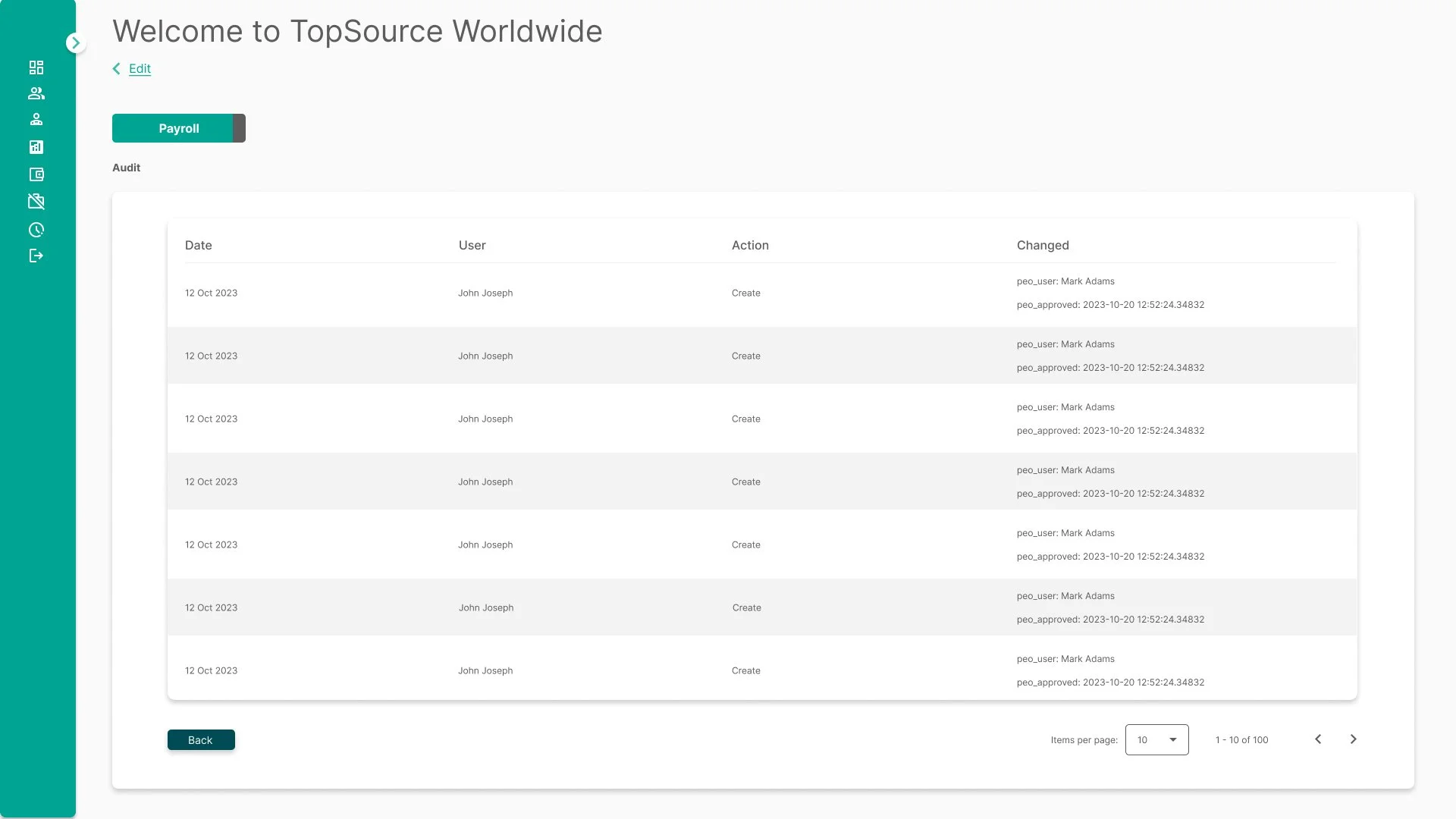The width and height of the screenshot is (1456, 819).
Task: Go to the next page of audit results
Action: (1353, 739)
